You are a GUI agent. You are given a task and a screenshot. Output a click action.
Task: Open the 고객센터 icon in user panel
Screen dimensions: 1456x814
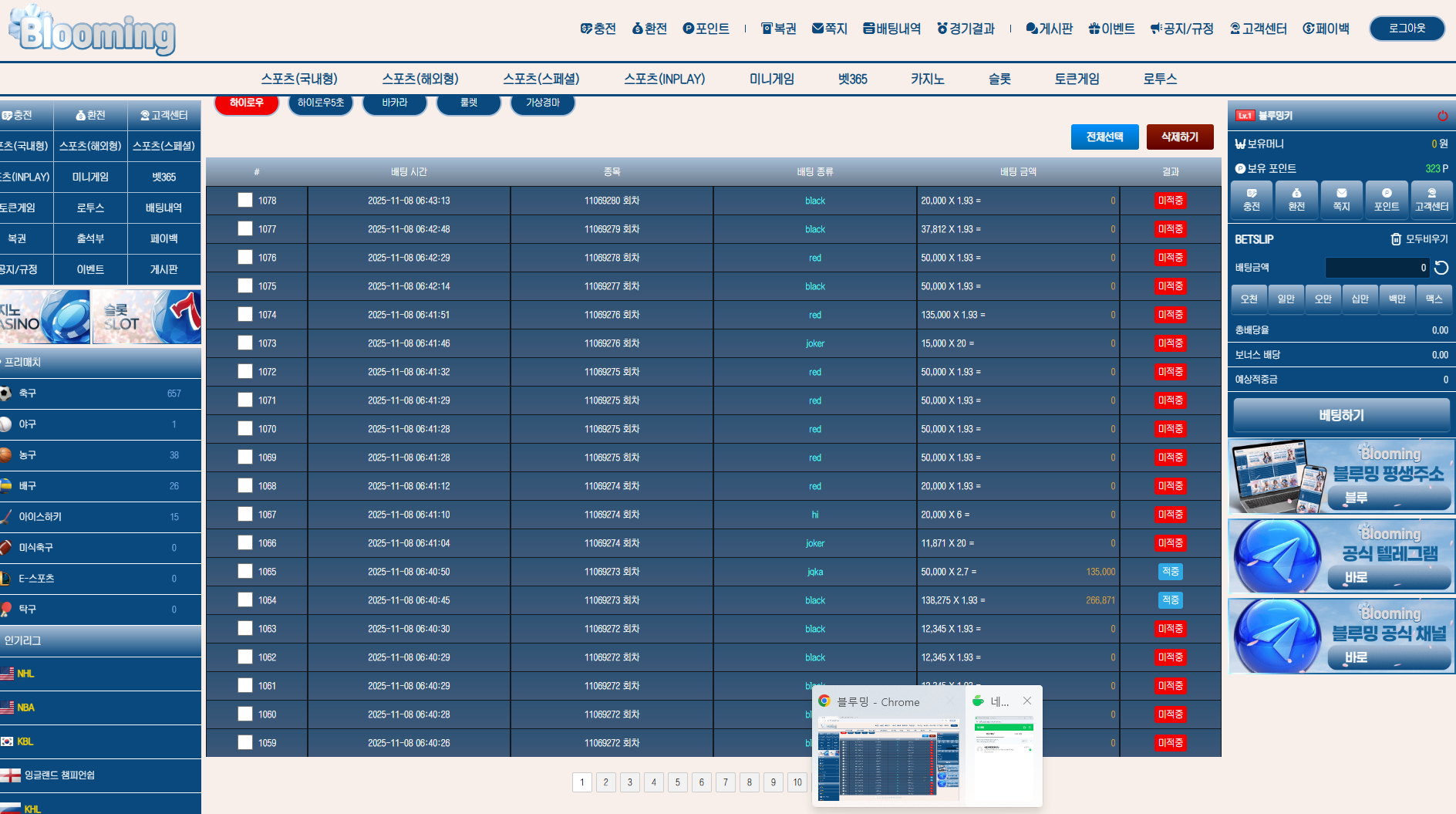coord(1431,199)
